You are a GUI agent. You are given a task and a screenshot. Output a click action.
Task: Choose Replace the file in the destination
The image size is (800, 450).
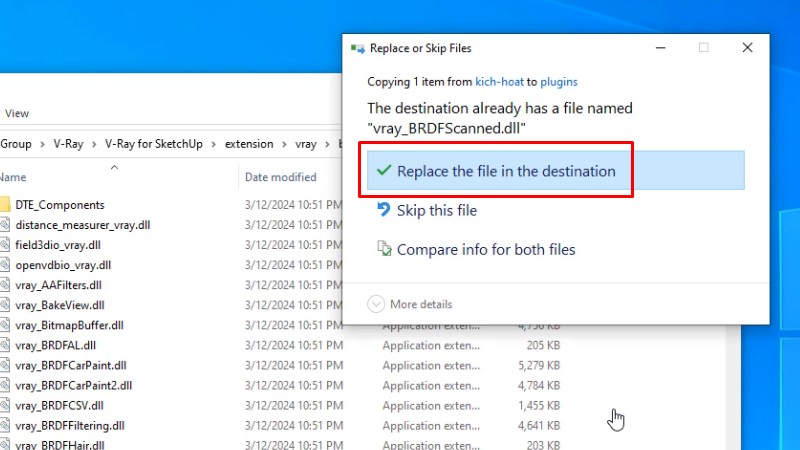click(556, 170)
